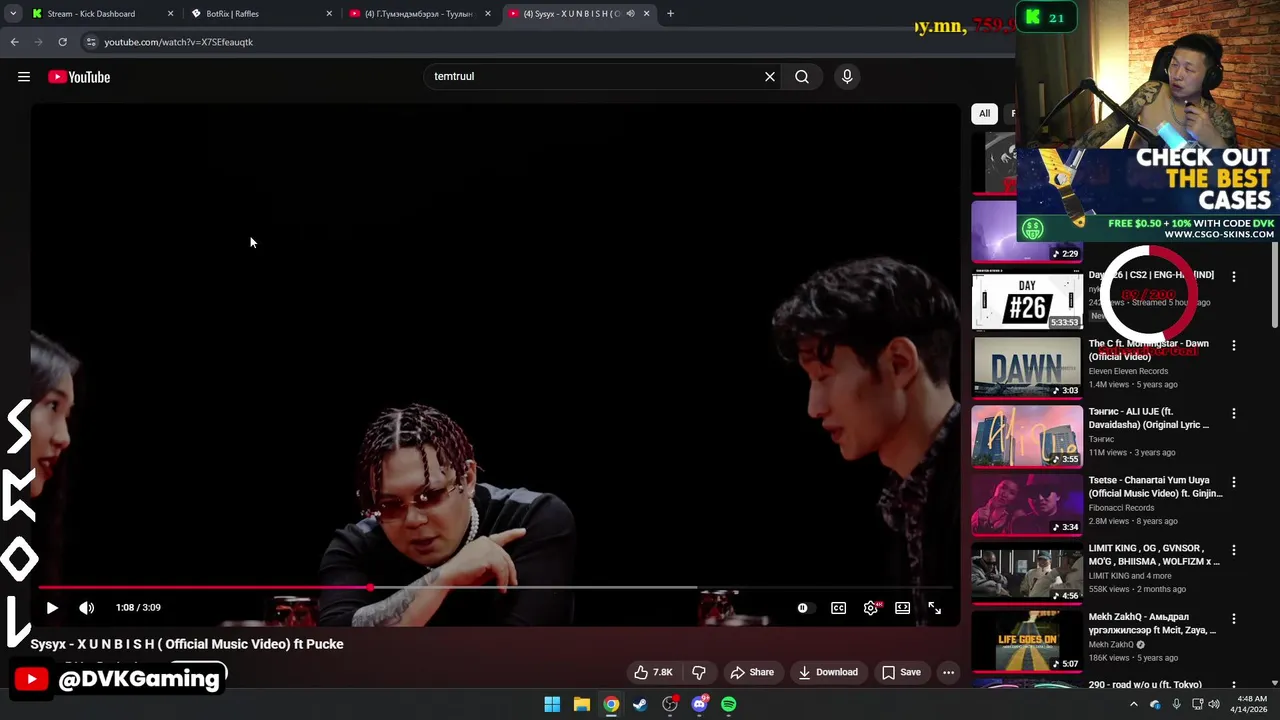The height and width of the screenshot is (720, 1280).
Task: Open Eleven Eleven Records channel name
Action: coord(1128,371)
